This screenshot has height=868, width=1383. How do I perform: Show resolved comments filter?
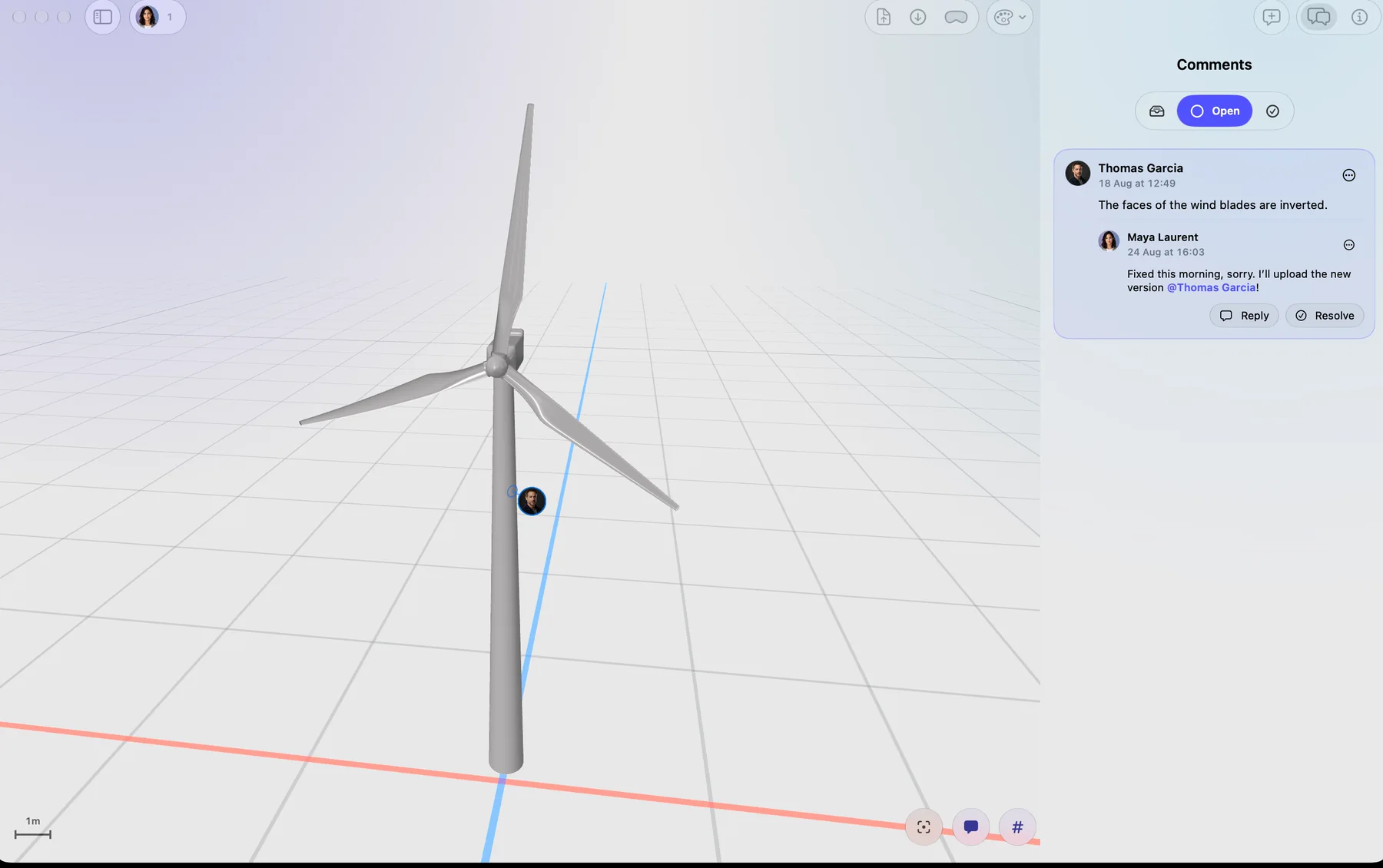(1273, 111)
